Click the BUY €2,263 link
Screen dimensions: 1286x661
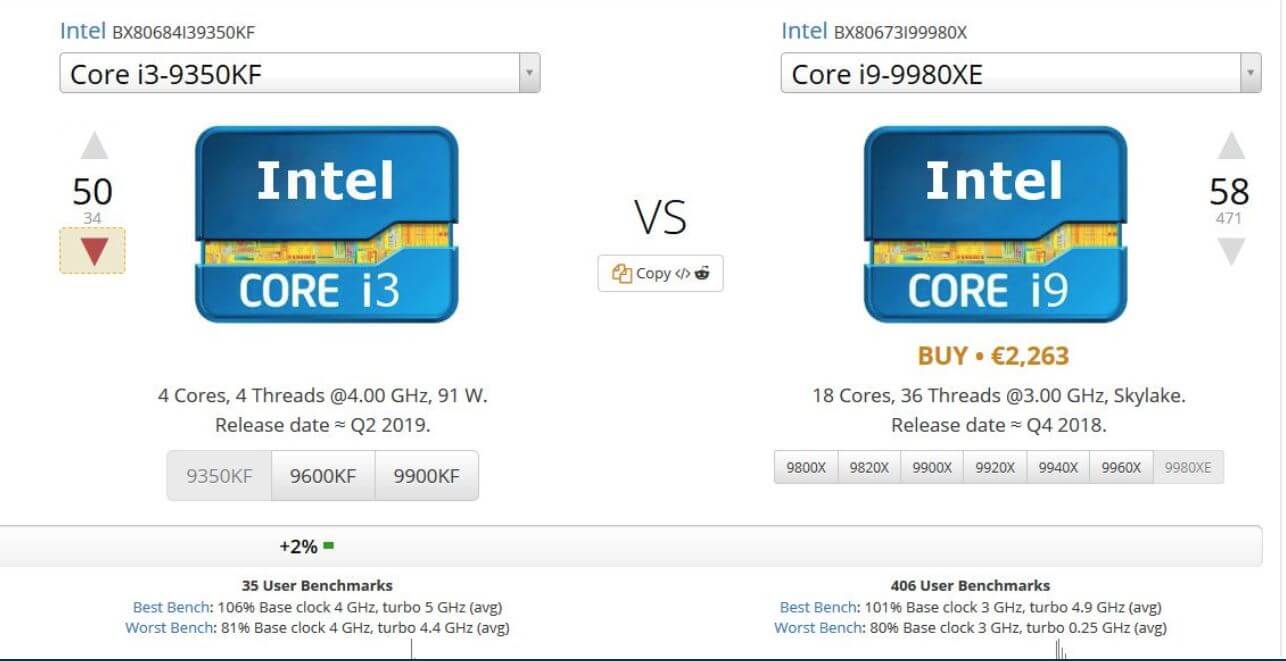coord(994,355)
